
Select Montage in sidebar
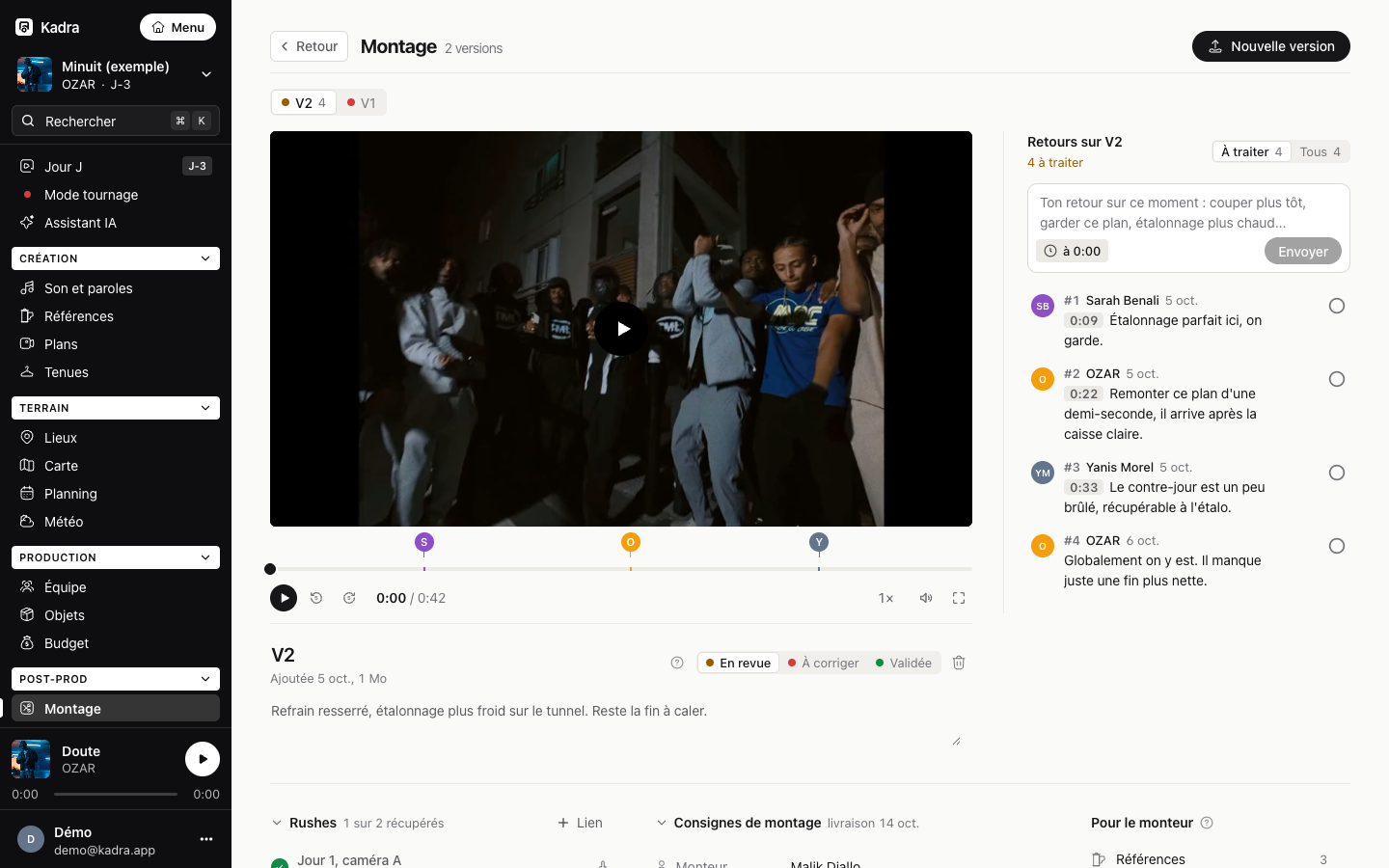(116, 708)
